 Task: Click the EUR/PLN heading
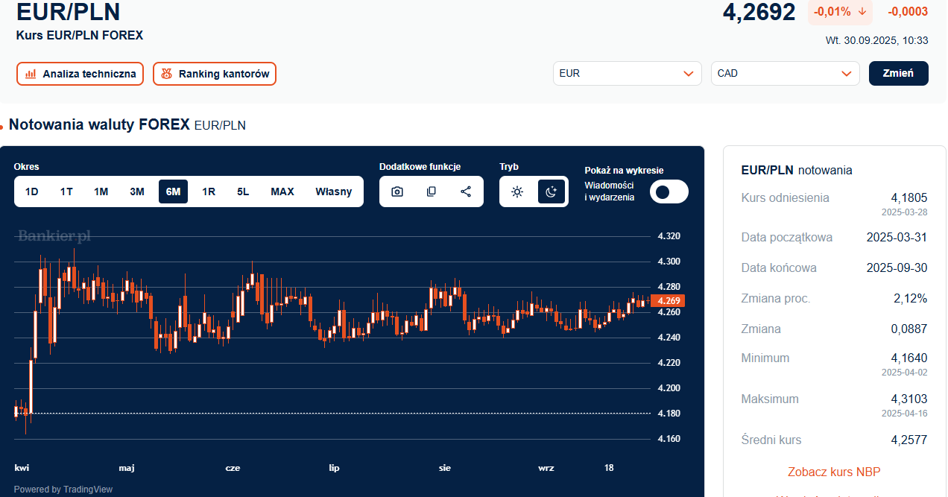point(68,11)
